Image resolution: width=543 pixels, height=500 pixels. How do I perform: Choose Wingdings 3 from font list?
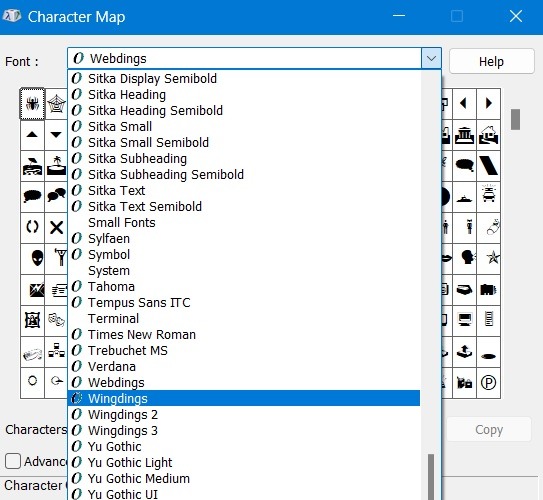(x=244, y=430)
